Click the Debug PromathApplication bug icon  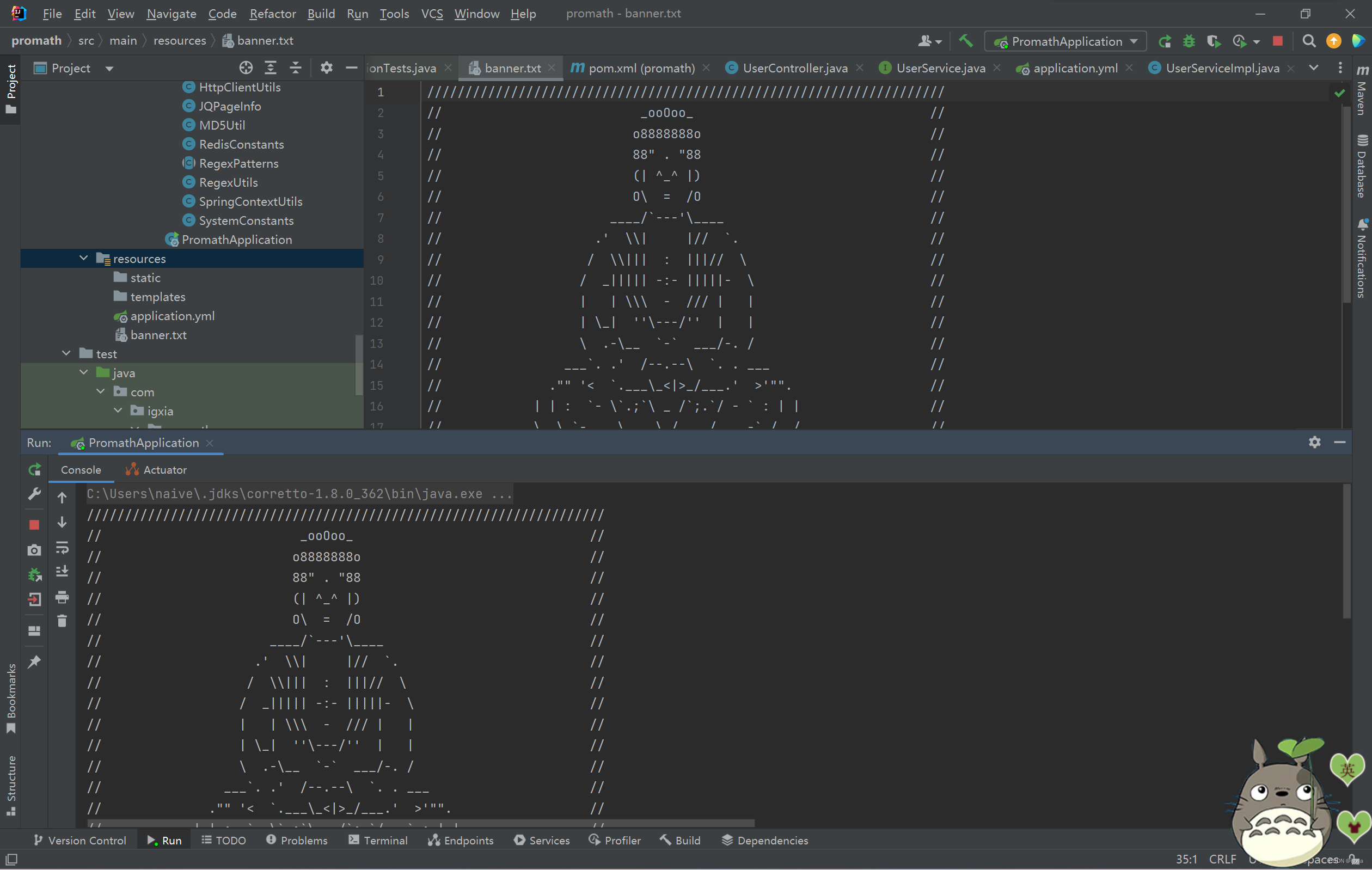pyautogui.click(x=1189, y=41)
